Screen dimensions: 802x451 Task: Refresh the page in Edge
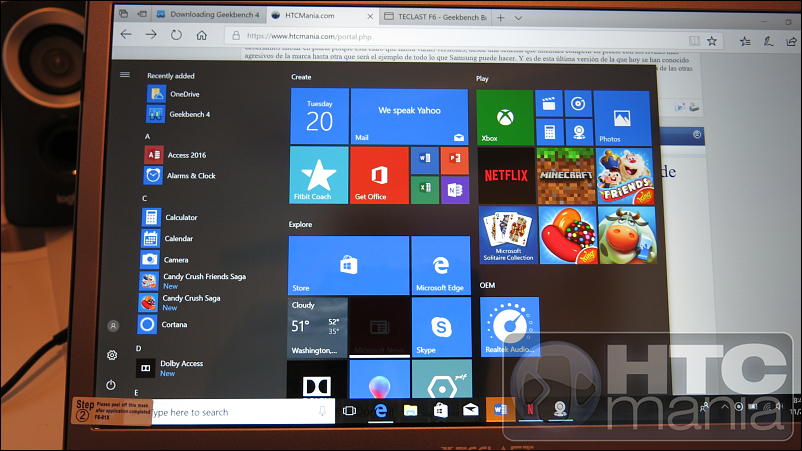tap(176, 35)
